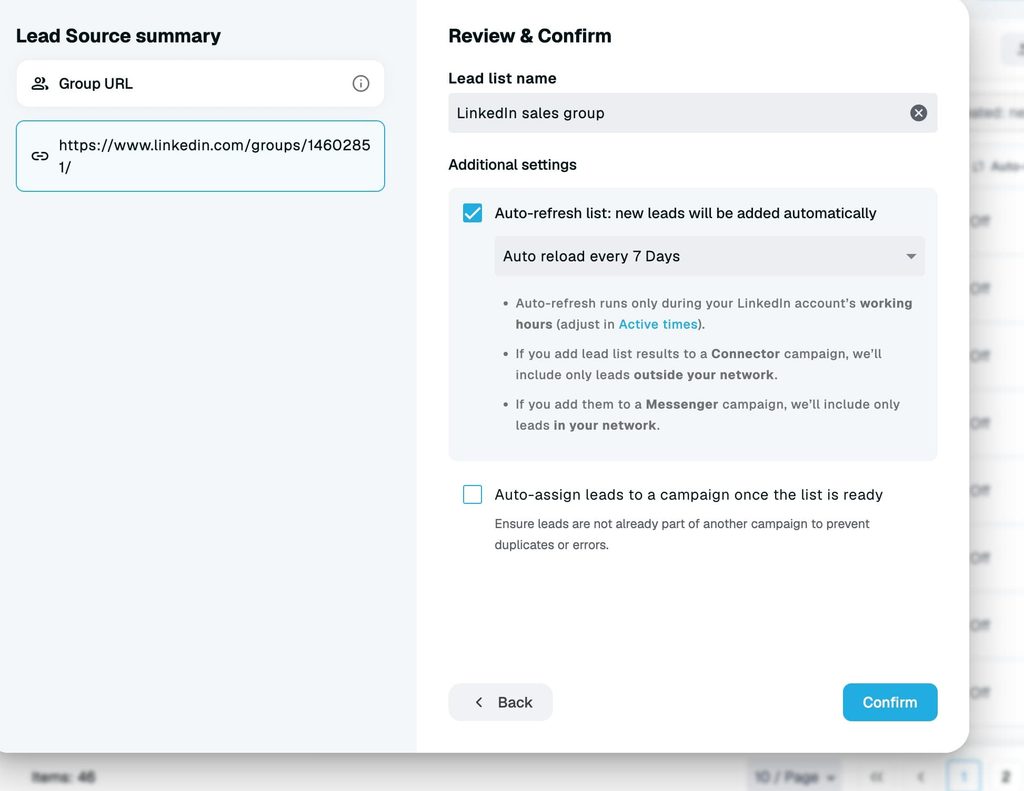Viewport: 1024px width, 791px height.
Task: Clear the lead list name field
Action: point(918,113)
